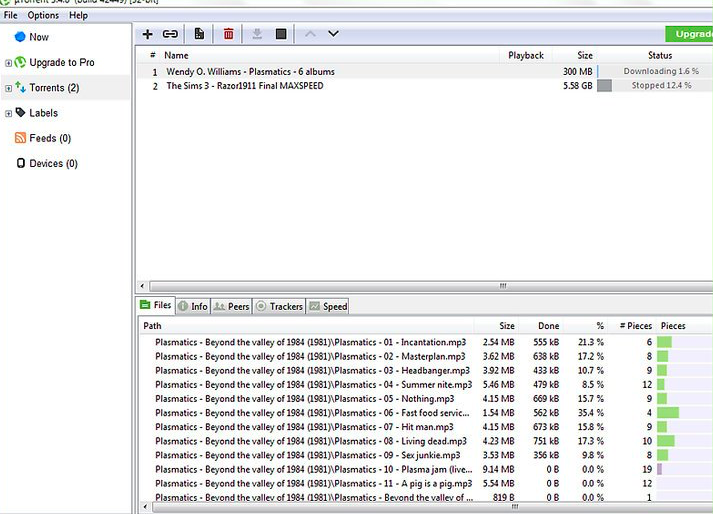Click the 5.58 GB size cell

pyautogui.click(x=577, y=86)
